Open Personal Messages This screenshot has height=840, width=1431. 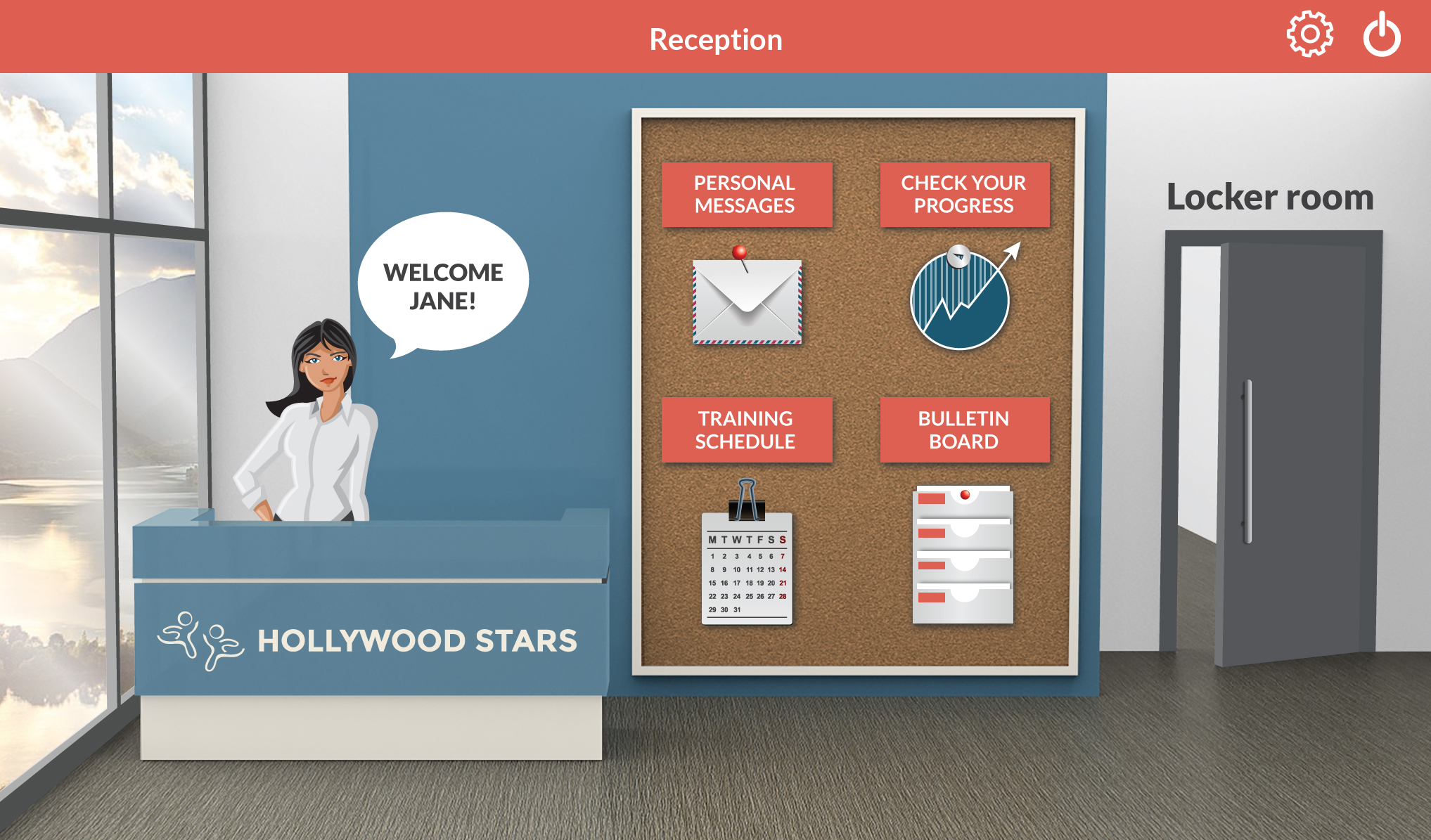click(747, 195)
